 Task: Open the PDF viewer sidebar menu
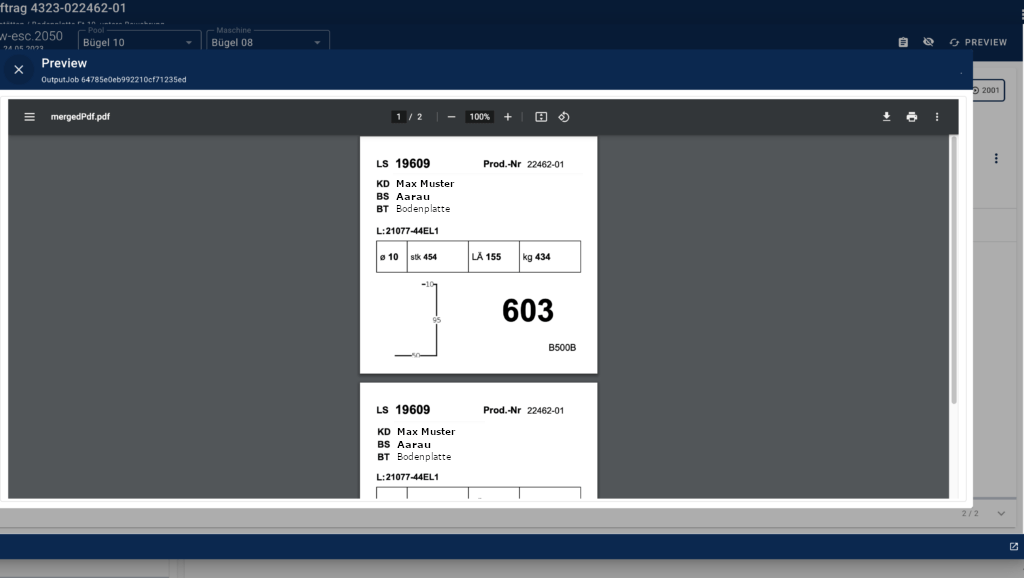pos(29,117)
